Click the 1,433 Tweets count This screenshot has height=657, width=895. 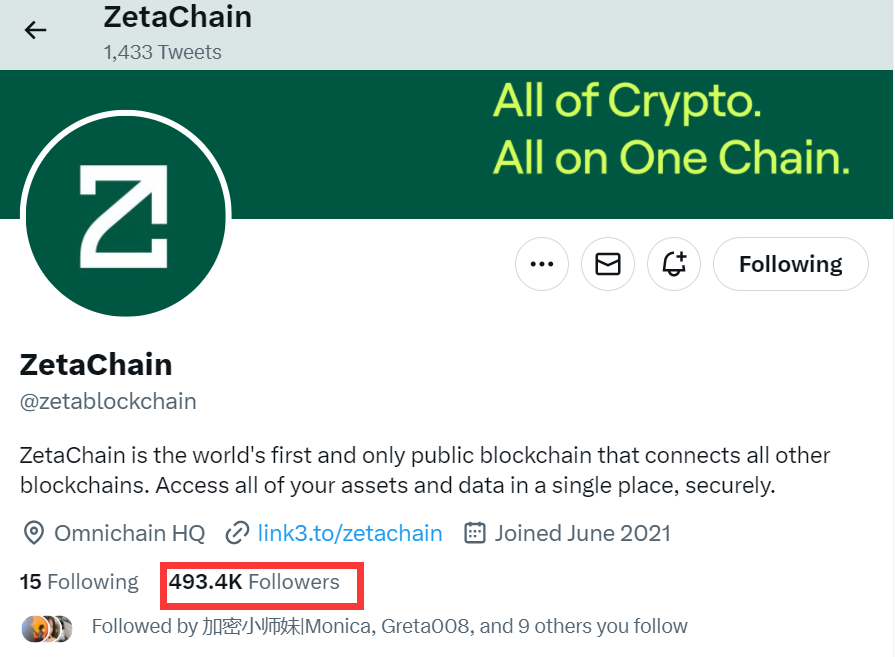(162, 51)
